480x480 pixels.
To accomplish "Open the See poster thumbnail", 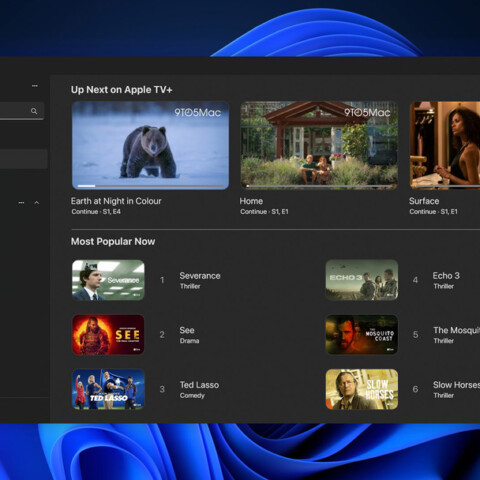I will (108, 335).
